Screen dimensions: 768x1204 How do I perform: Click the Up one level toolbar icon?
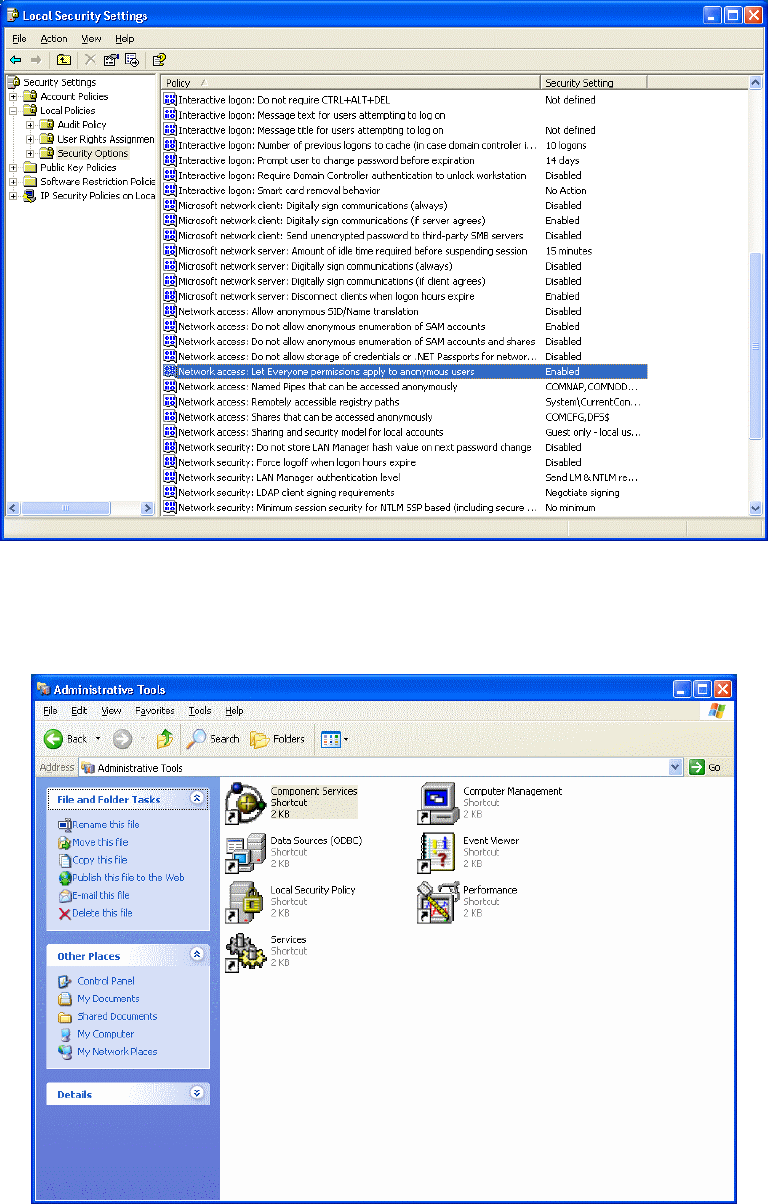[x=63, y=60]
